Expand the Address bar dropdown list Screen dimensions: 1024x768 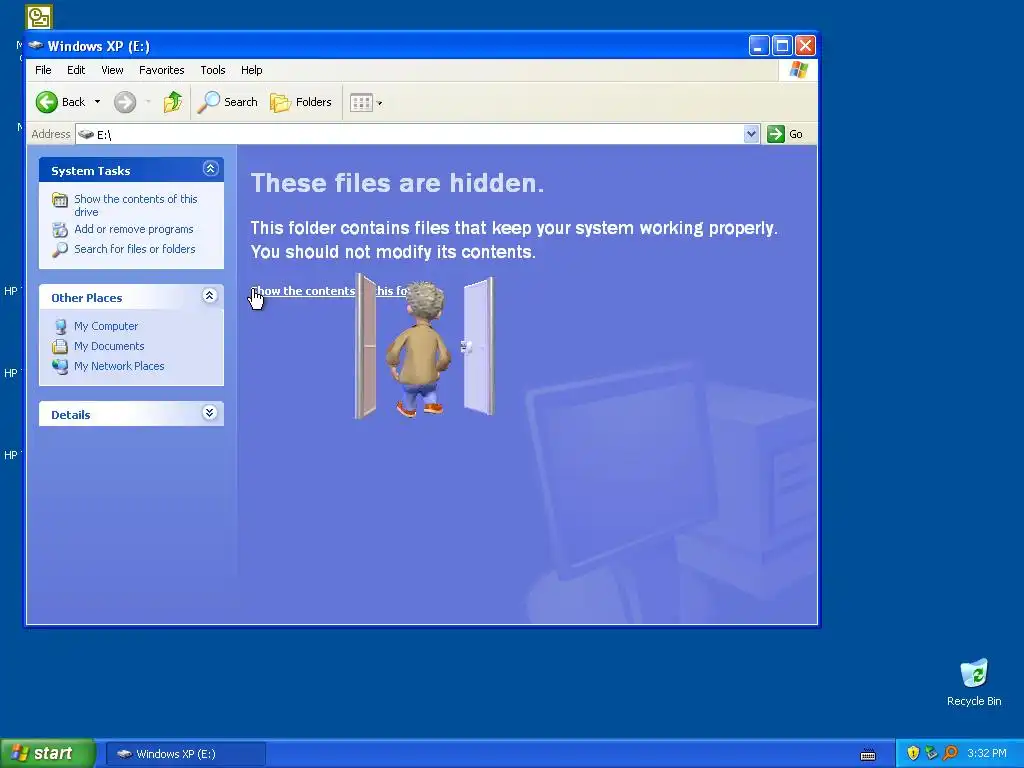751,134
